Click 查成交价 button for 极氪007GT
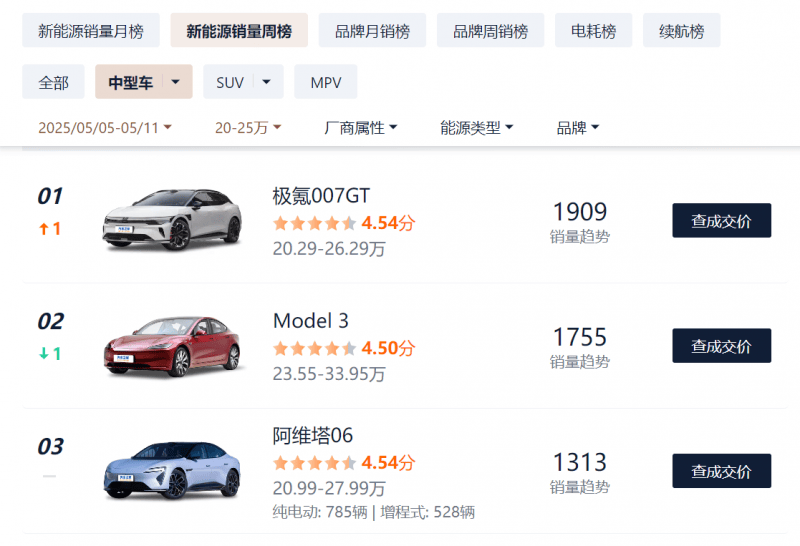800x546 pixels. click(x=721, y=220)
